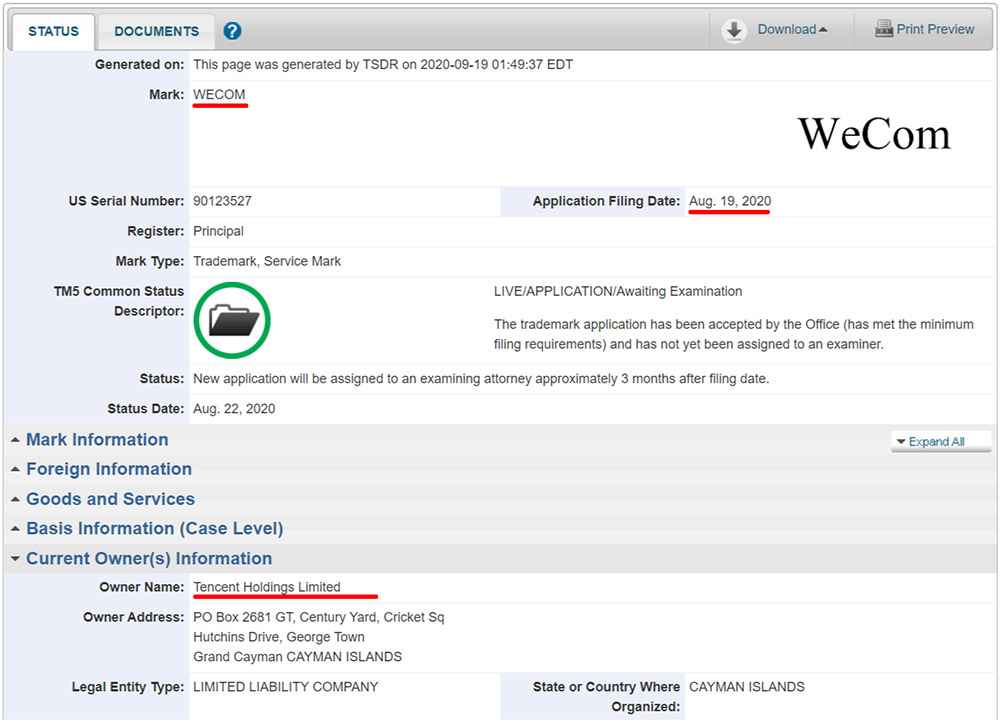1000x720 pixels.
Task: Click the download arrow icon
Action: (734, 30)
